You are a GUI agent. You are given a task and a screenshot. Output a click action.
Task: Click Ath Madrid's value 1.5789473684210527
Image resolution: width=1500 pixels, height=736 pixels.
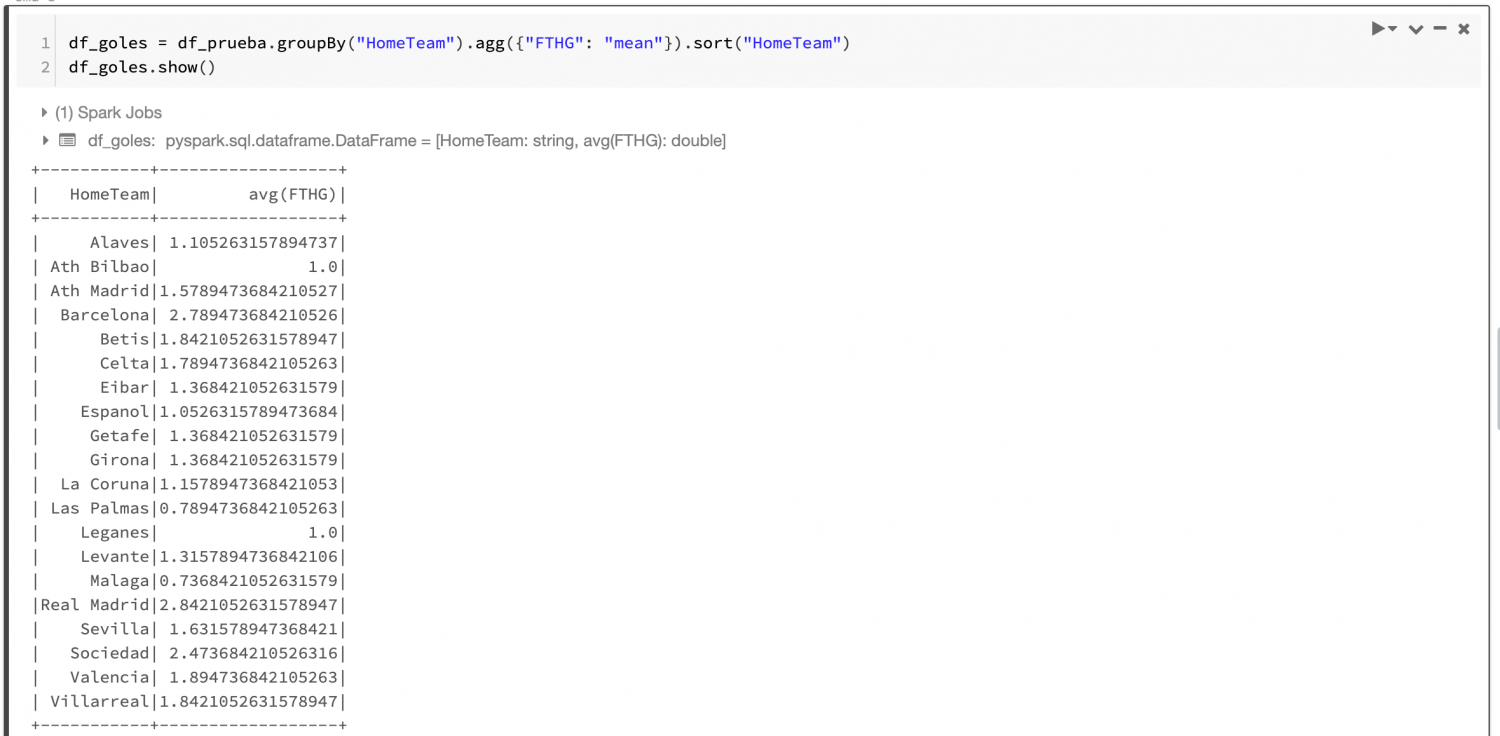point(248,290)
